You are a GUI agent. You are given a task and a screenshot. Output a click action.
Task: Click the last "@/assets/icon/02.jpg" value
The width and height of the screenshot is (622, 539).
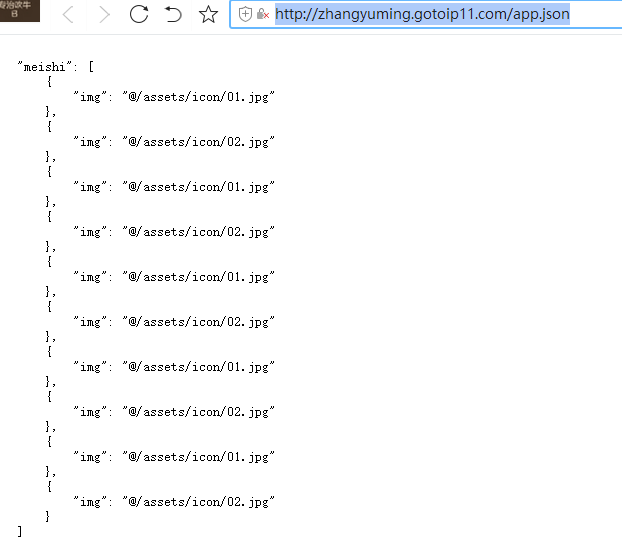click(x=198, y=501)
